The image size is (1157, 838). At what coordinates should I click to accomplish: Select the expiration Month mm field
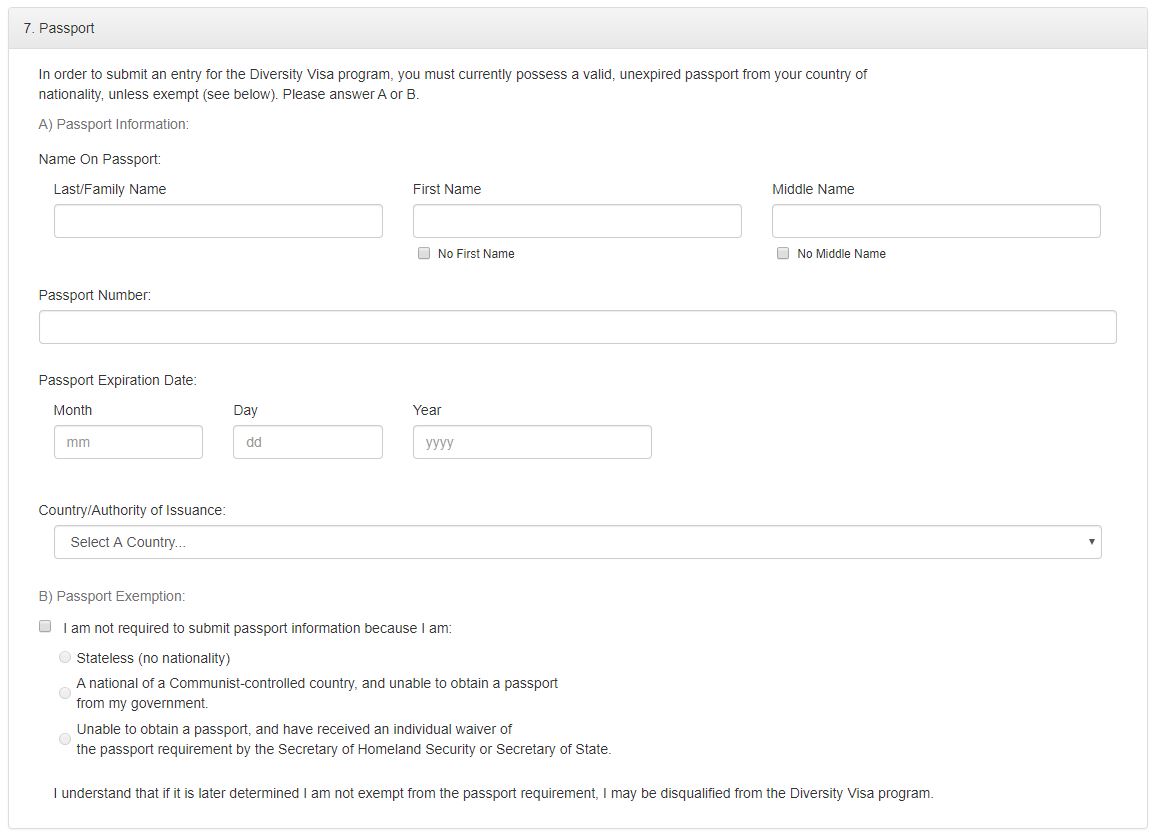[x=128, y=442]
